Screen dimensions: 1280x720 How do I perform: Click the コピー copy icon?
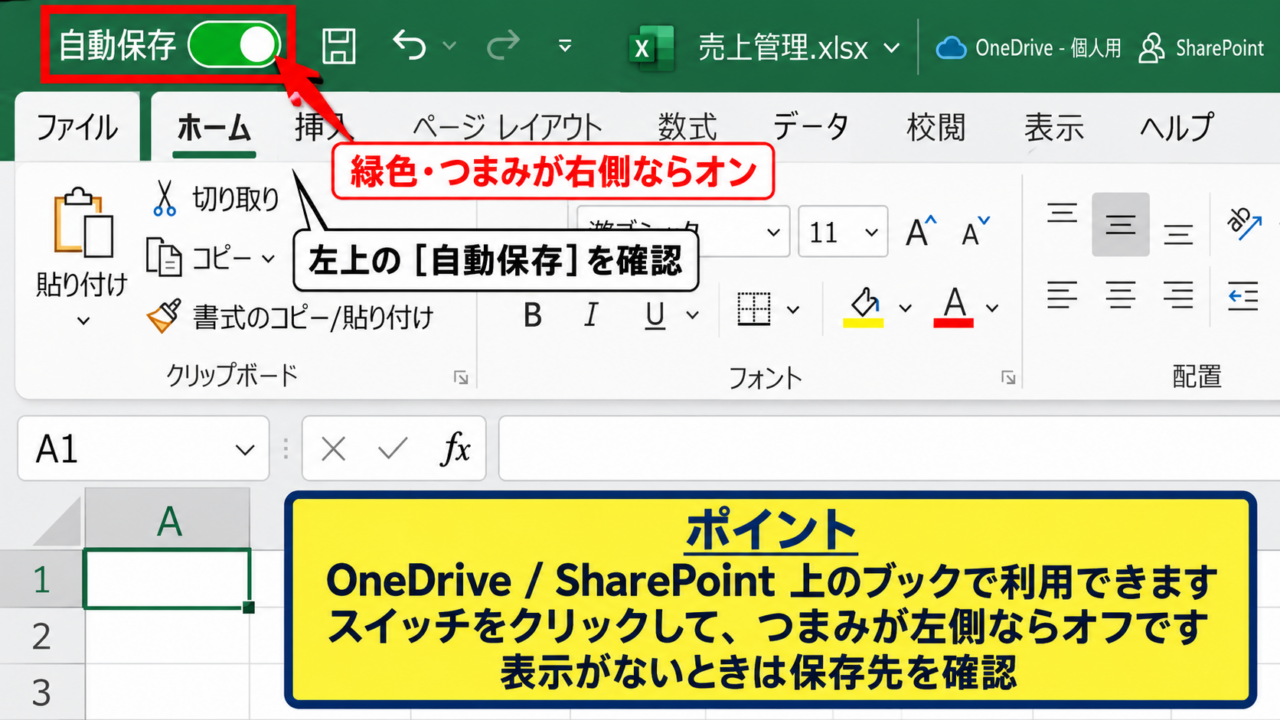click(x=163, y=258)
